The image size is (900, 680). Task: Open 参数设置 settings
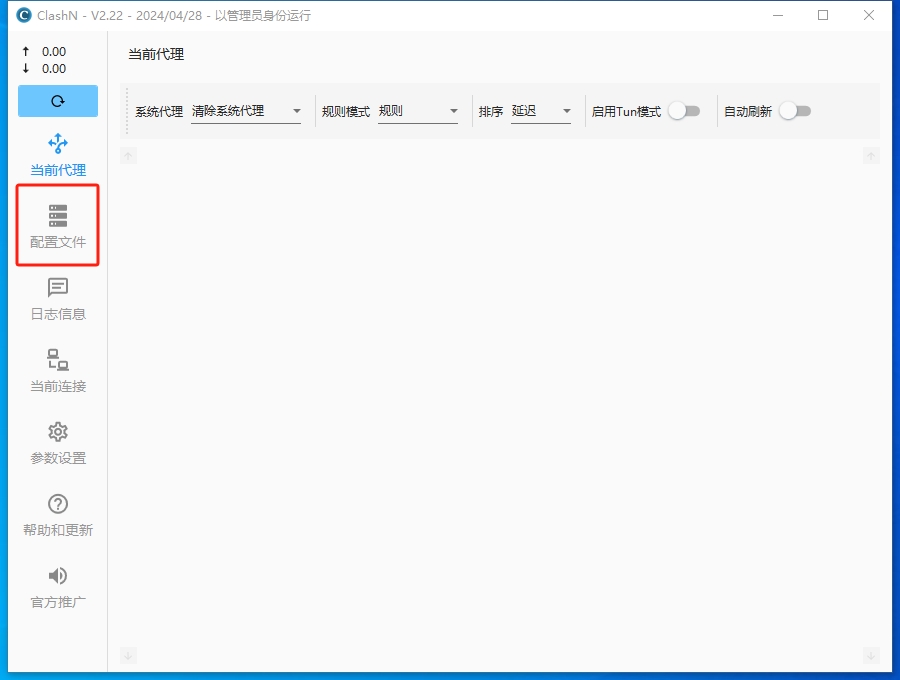click(x=57, y=443)
